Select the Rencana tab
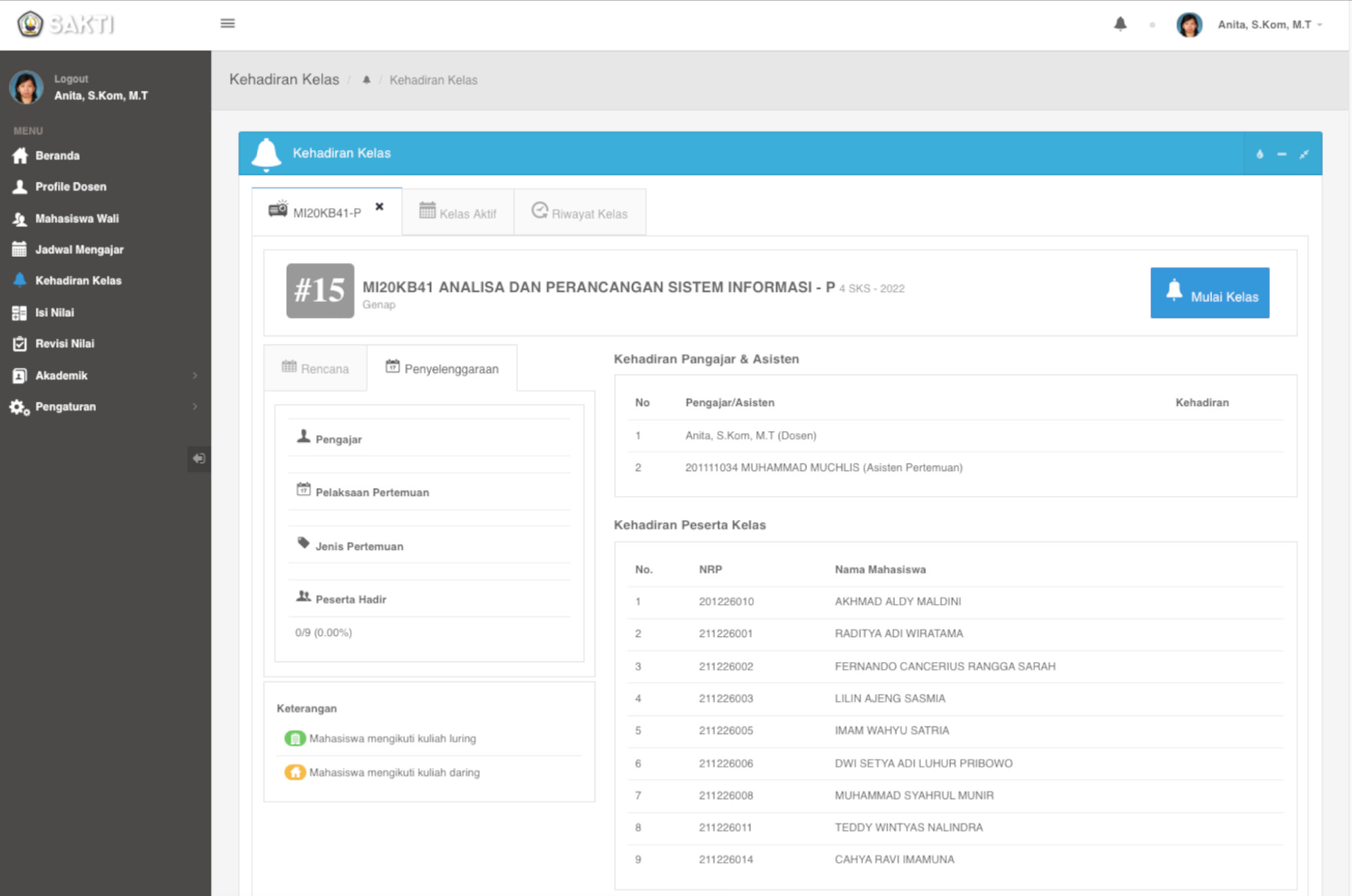This screenshot has height=896, width=1352. click(316, 368)
